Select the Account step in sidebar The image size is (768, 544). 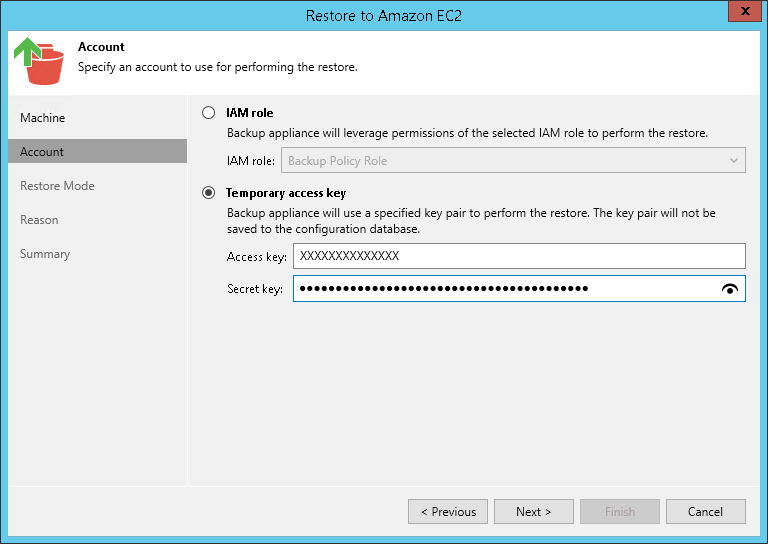[97, 151]
